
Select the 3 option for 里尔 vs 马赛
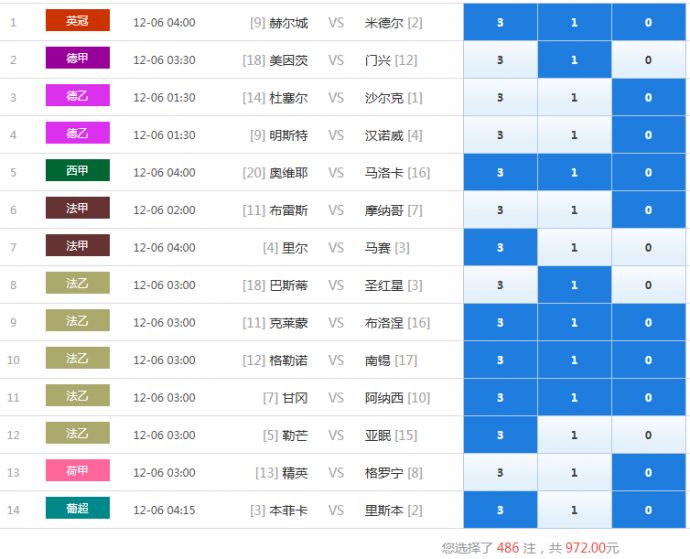coord(500,248)
